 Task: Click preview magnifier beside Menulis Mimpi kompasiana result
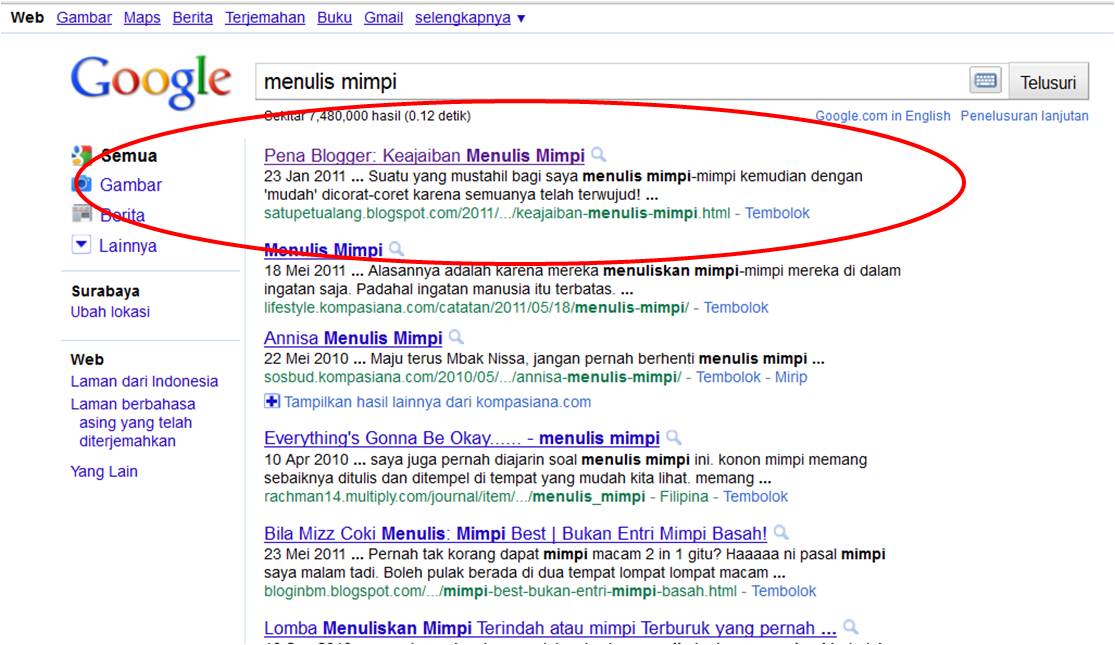(397, 249)
